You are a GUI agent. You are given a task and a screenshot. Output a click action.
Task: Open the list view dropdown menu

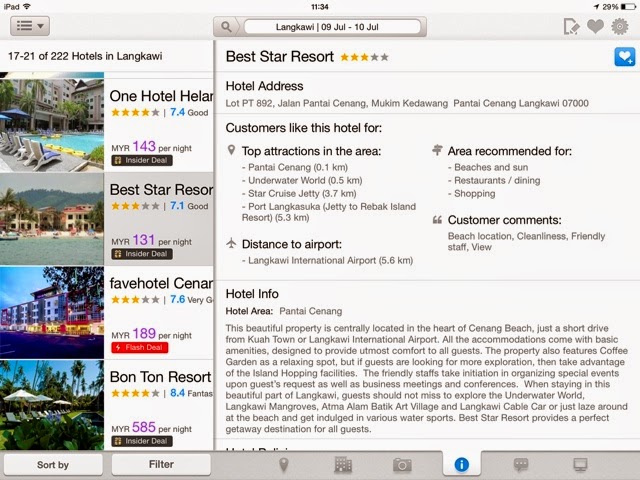[30, 26]
